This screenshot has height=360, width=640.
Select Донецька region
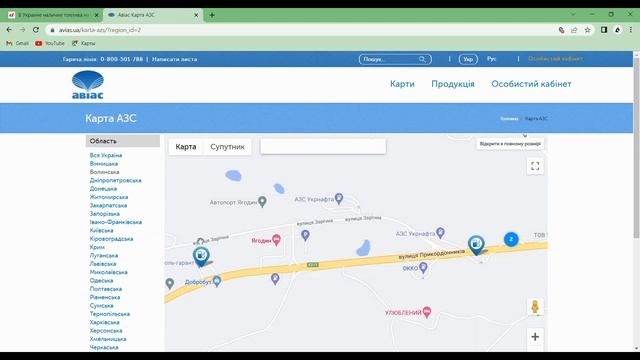103,189
